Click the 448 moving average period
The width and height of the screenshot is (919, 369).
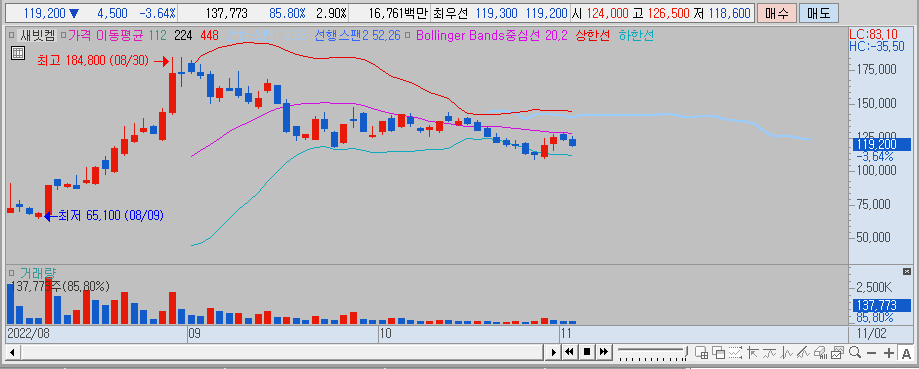point(209,36)
